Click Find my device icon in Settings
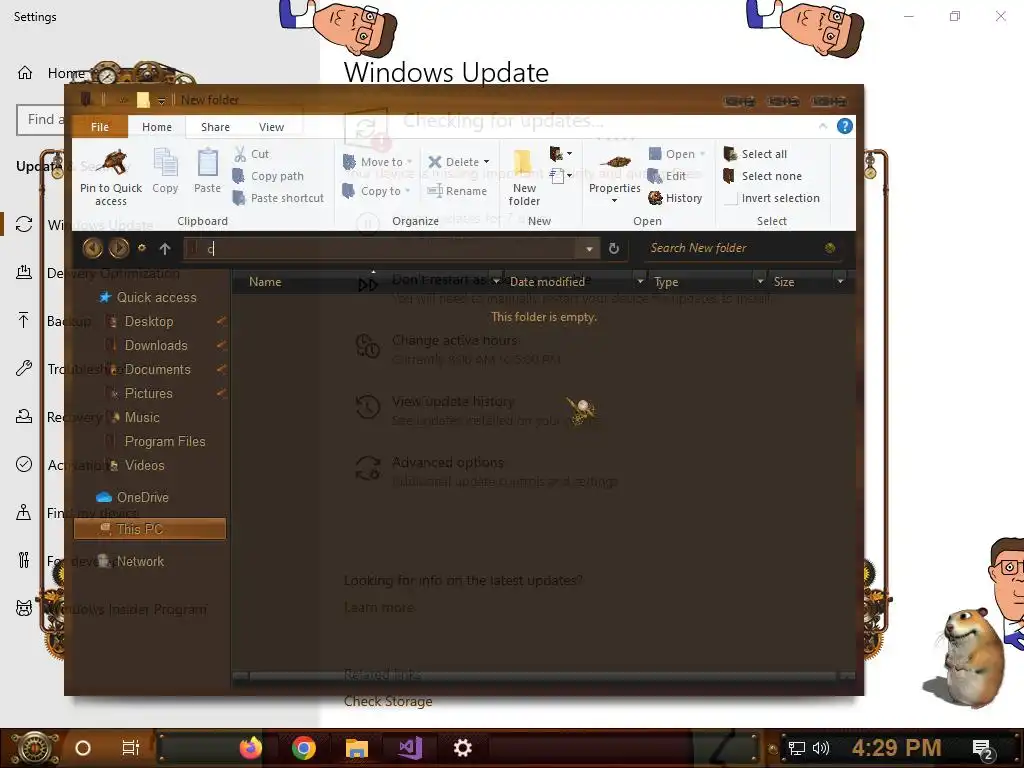The height and width of the screenshot is (768, 1024). click(x=24, y=513)
